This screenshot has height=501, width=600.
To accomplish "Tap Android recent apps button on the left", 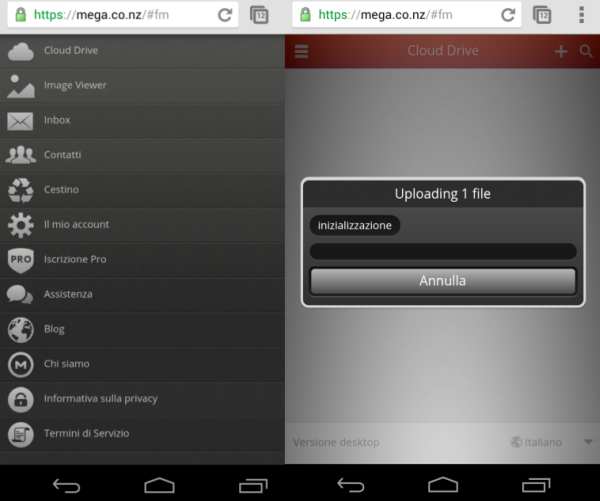I will (253, 486).
